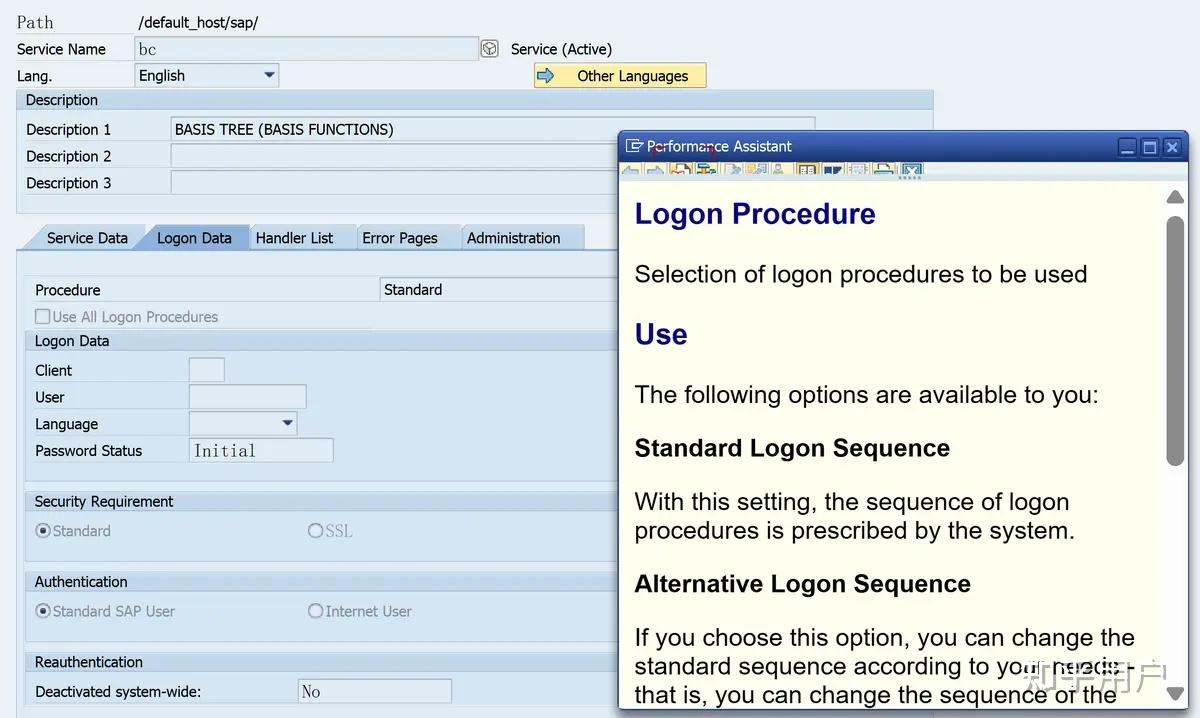Click the Other Languages button
Screen dimensions: 1200x718
619,74
